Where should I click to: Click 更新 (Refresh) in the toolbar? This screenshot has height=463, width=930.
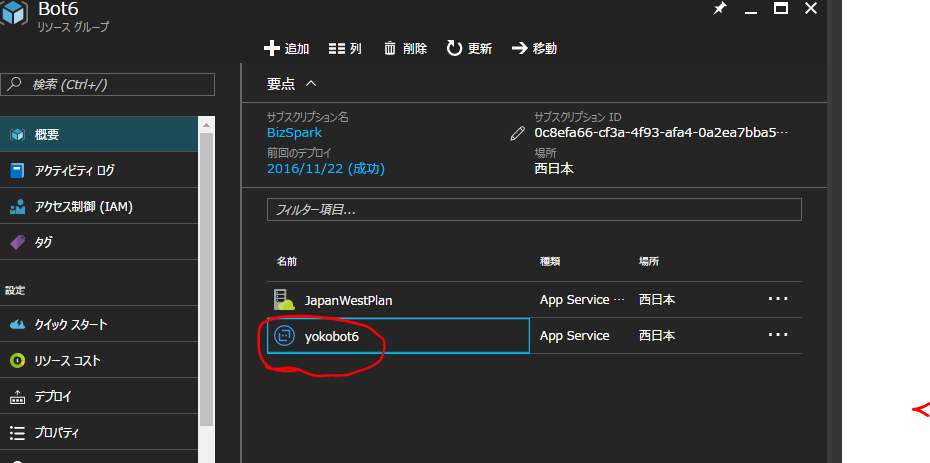click(469, 49)
